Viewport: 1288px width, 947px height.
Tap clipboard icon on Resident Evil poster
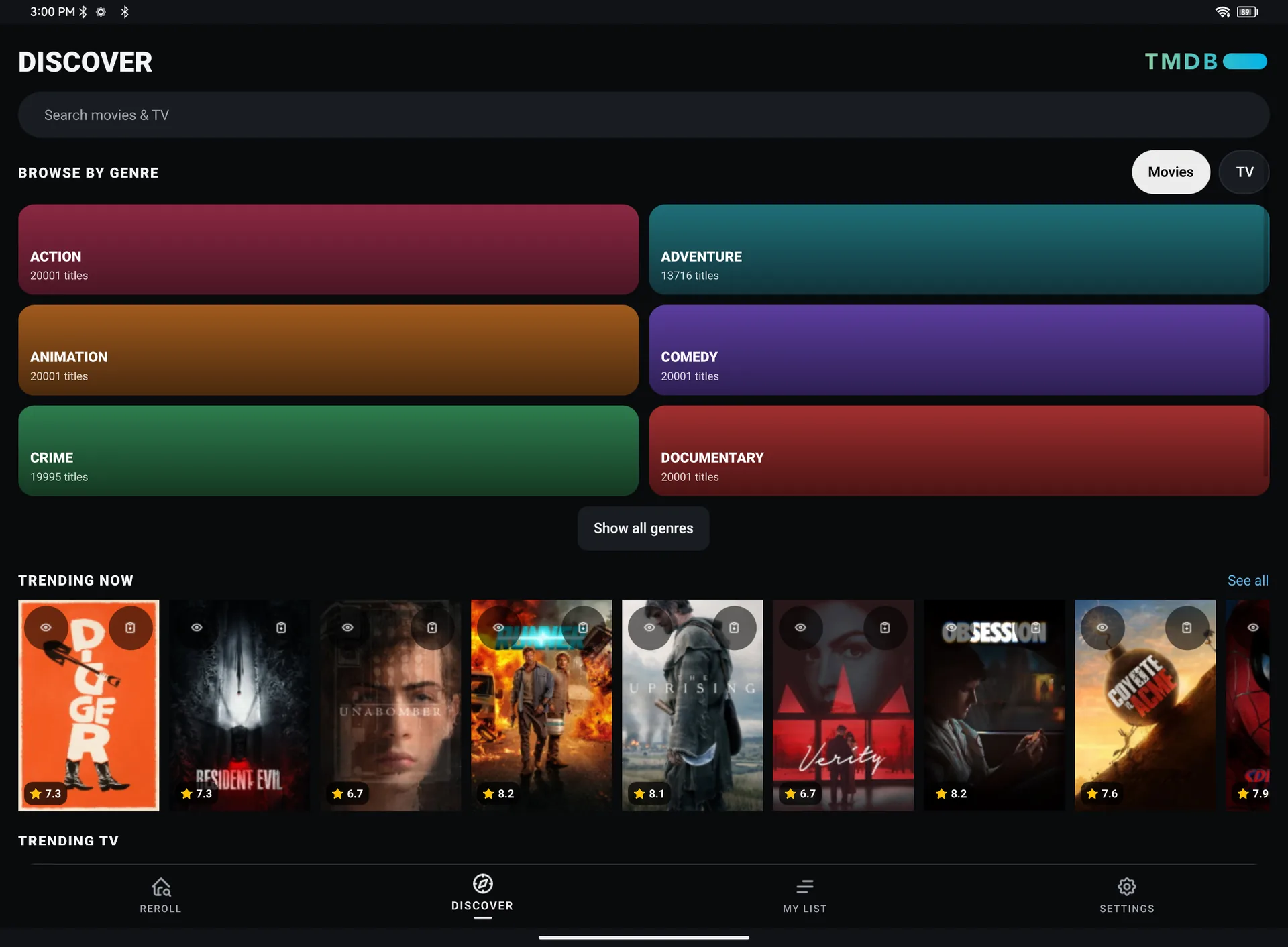pos(281,628)
